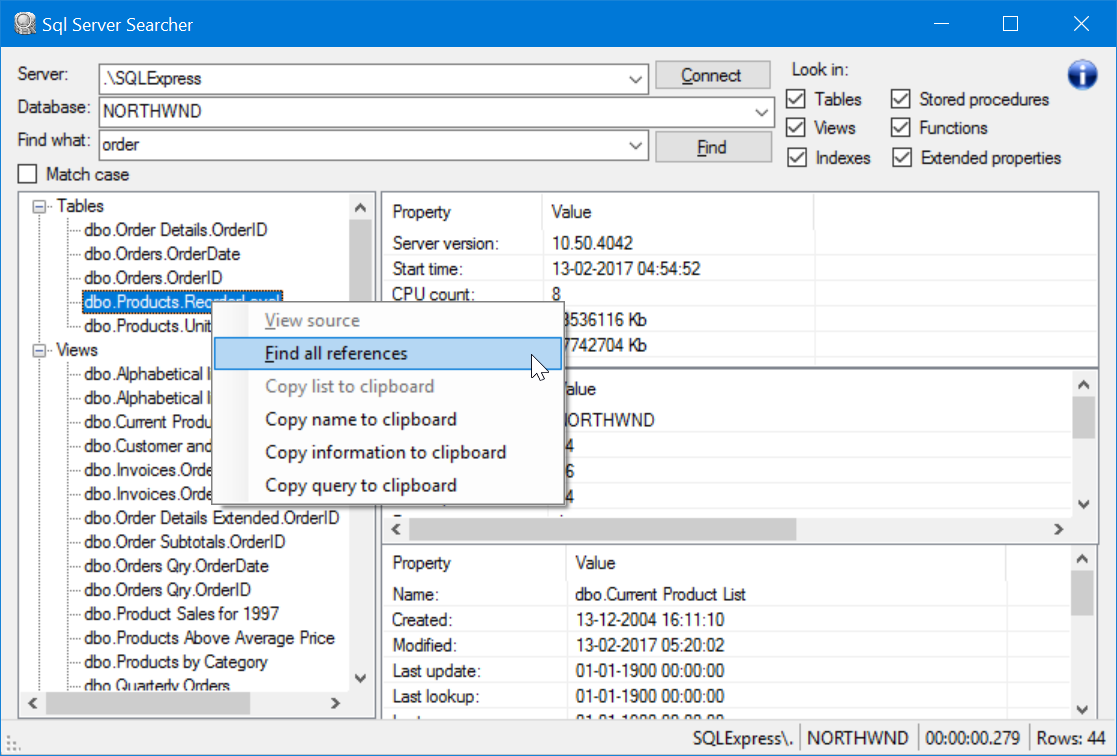The height and width of the screenshot is (756, 1117).
Task: Choose Copy query to clipboard
Action: 387,485
